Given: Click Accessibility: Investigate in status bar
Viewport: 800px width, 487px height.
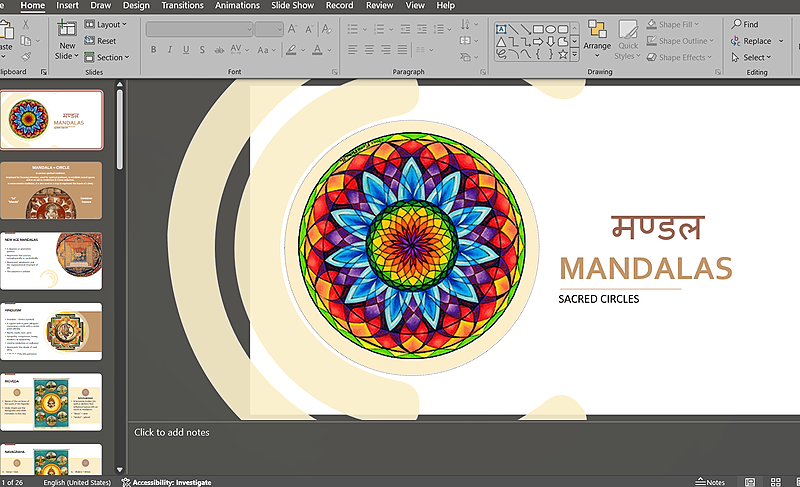Looking at the screenshot, I should (x=166, y=482).
